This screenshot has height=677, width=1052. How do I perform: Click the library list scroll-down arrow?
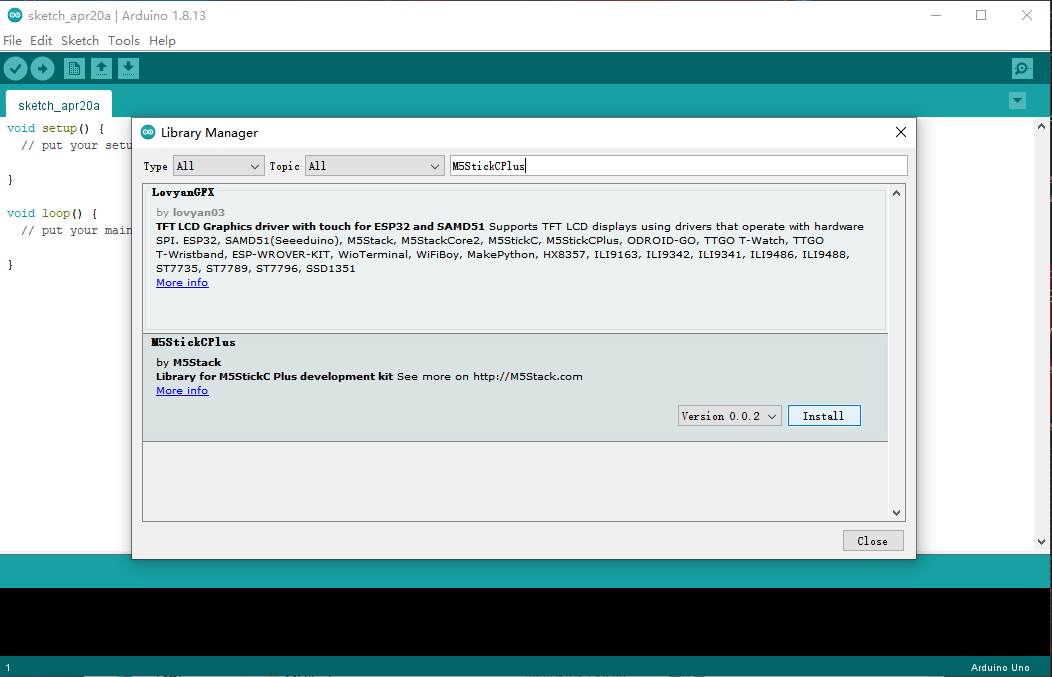point(896,513)
